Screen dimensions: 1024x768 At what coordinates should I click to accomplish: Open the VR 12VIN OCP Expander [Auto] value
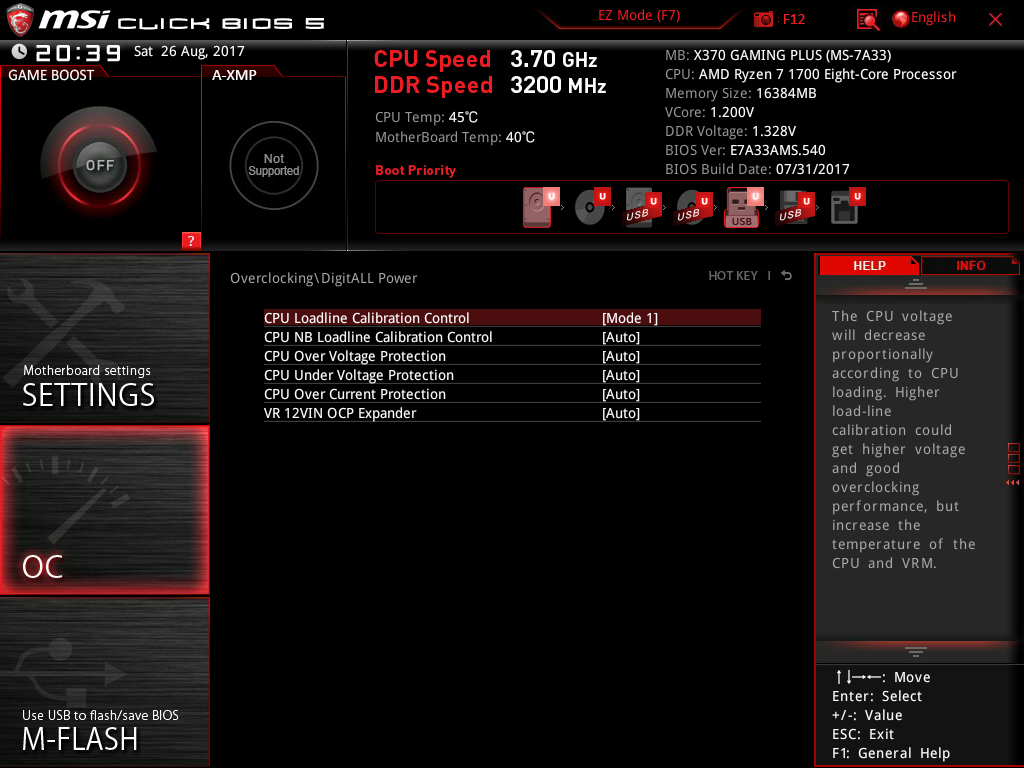click(620, 413)
